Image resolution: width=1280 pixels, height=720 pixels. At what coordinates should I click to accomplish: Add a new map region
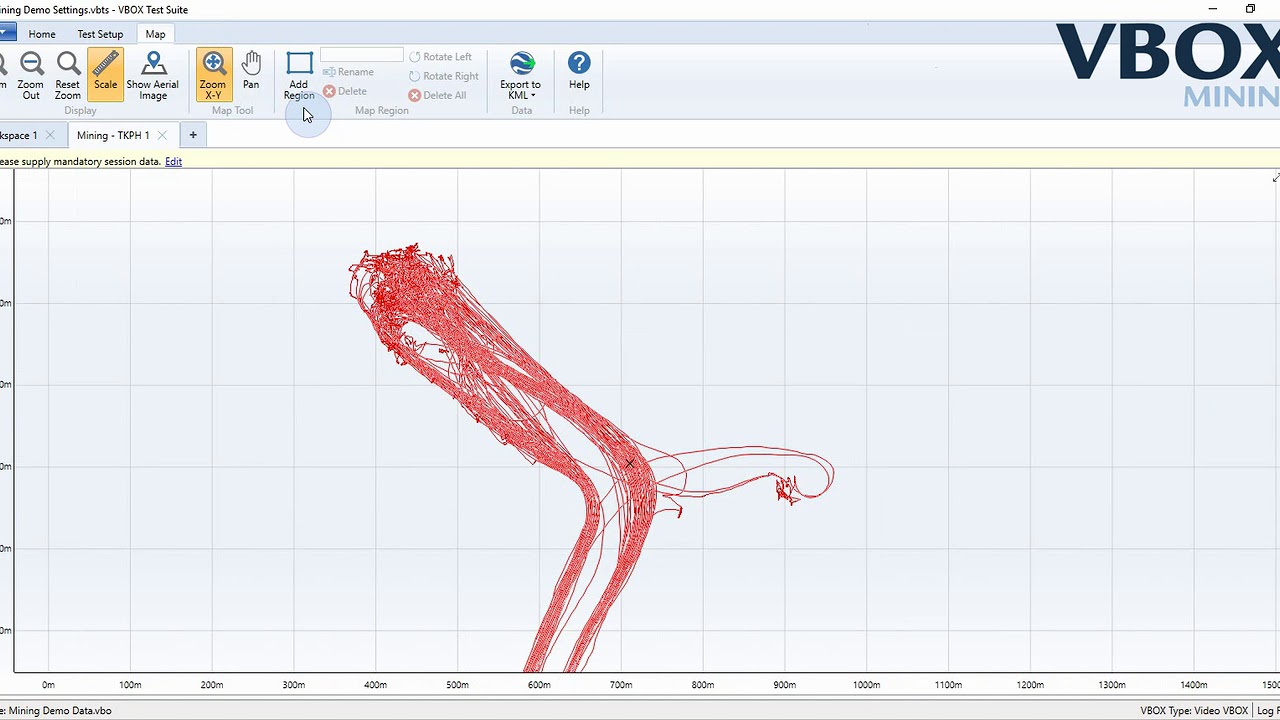coord(299,76)
